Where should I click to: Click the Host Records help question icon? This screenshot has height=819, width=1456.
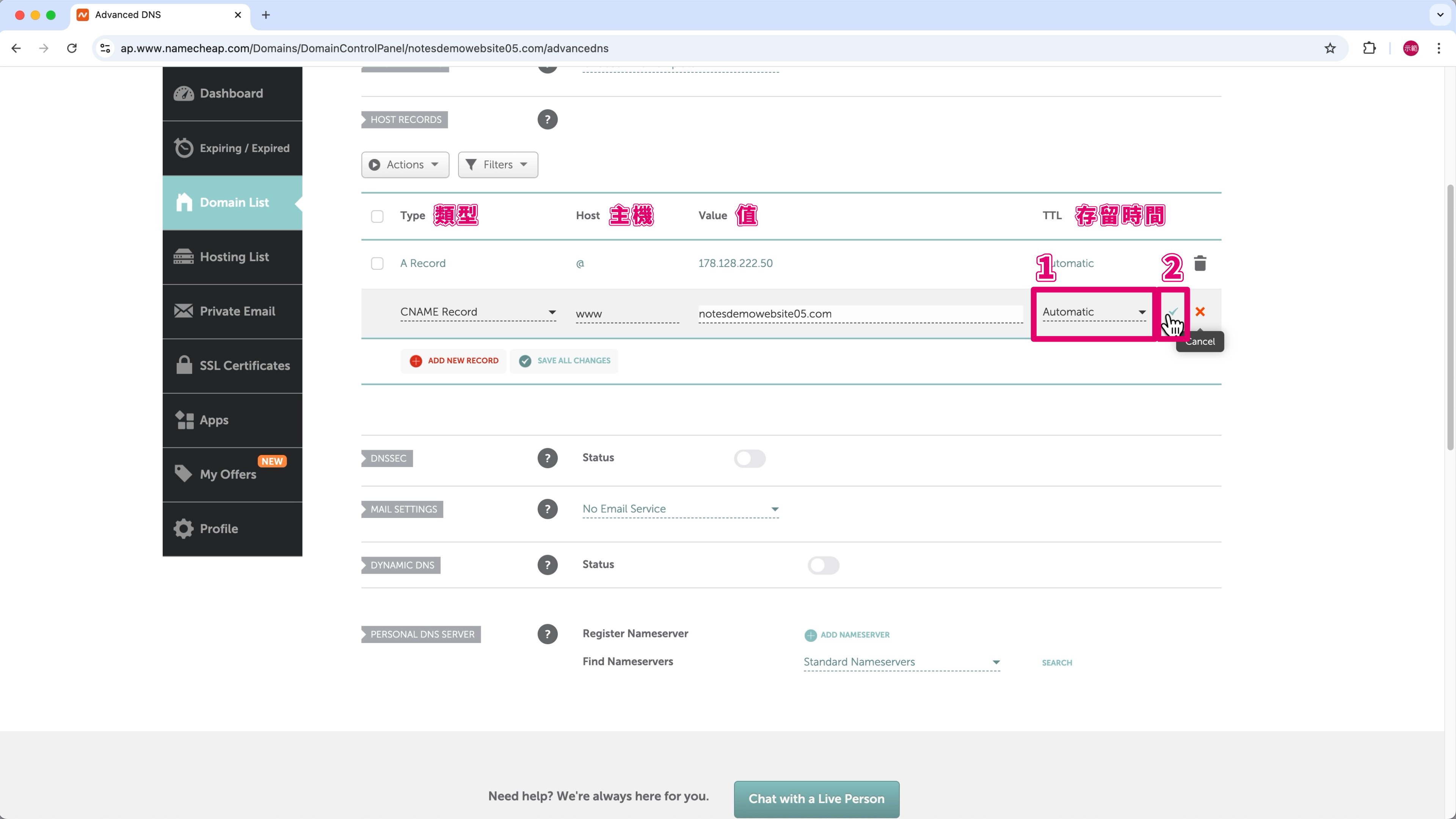pos(547,120)
